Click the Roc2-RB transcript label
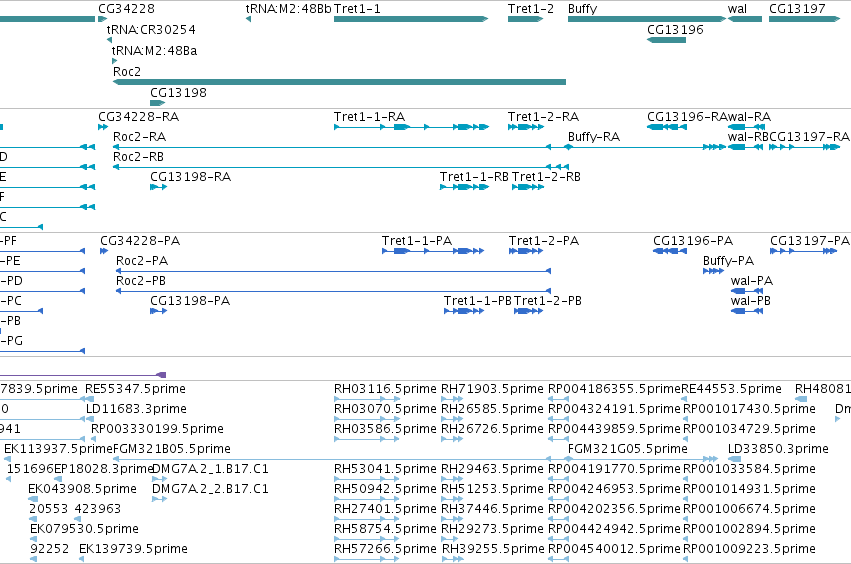The image size is (851, 564). [138, 157]
